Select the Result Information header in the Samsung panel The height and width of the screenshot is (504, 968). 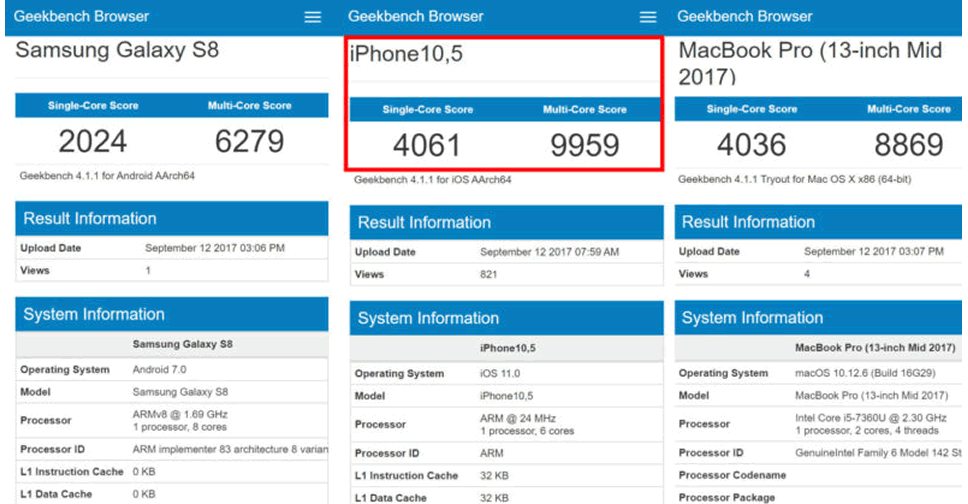click(90, 218)
